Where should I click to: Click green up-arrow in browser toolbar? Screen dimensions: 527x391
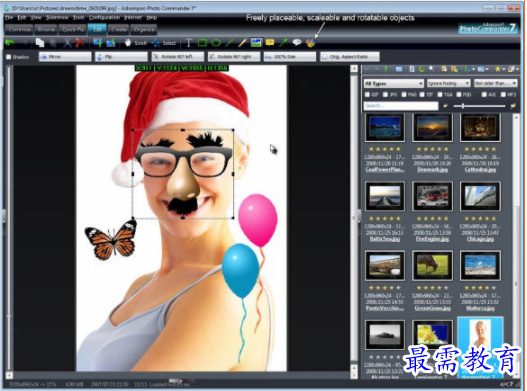386,69
